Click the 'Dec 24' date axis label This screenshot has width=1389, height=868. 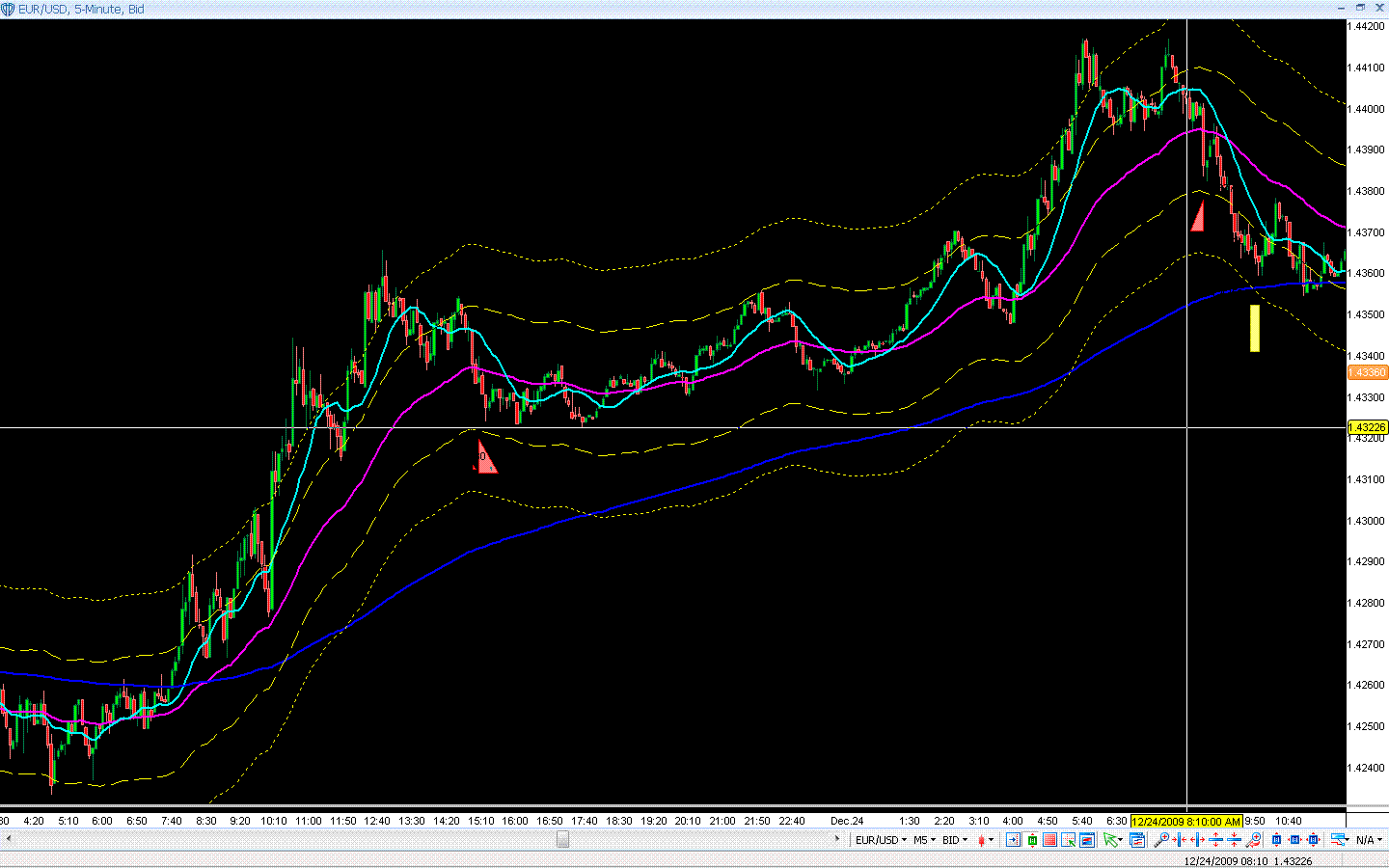point(847,822)
